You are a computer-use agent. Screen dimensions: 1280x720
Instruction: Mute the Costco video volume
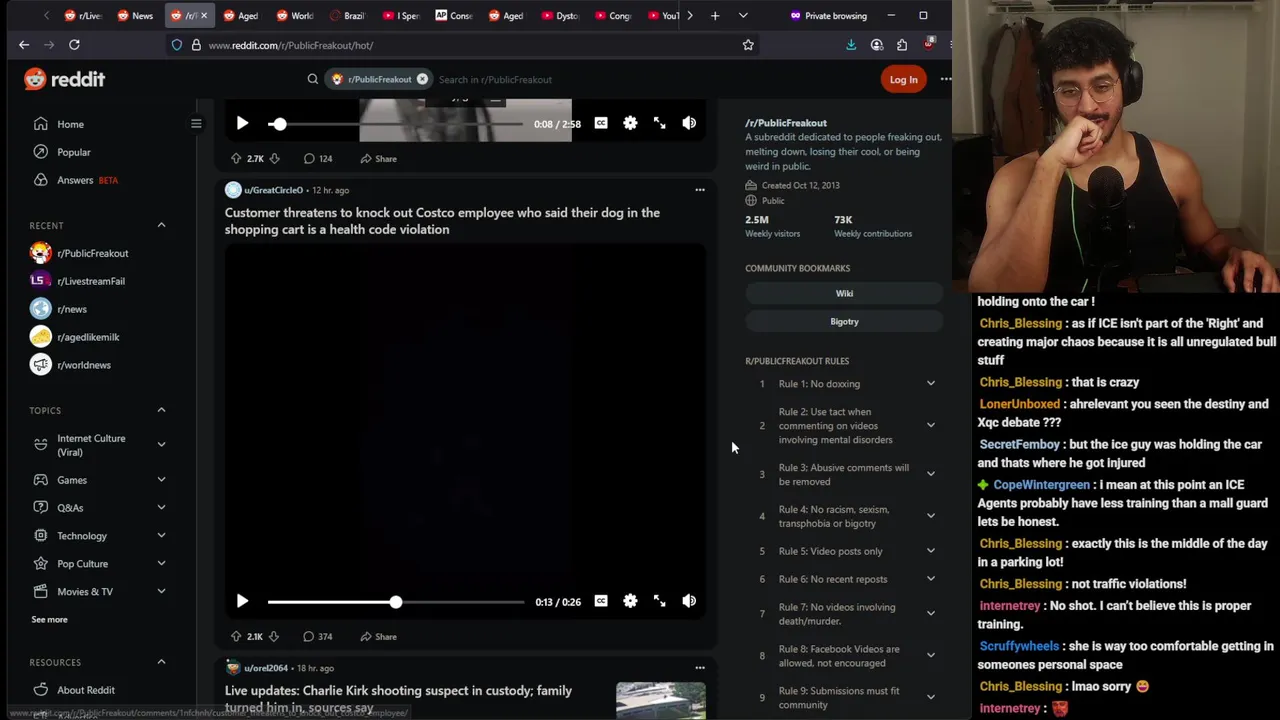(689, 601)
